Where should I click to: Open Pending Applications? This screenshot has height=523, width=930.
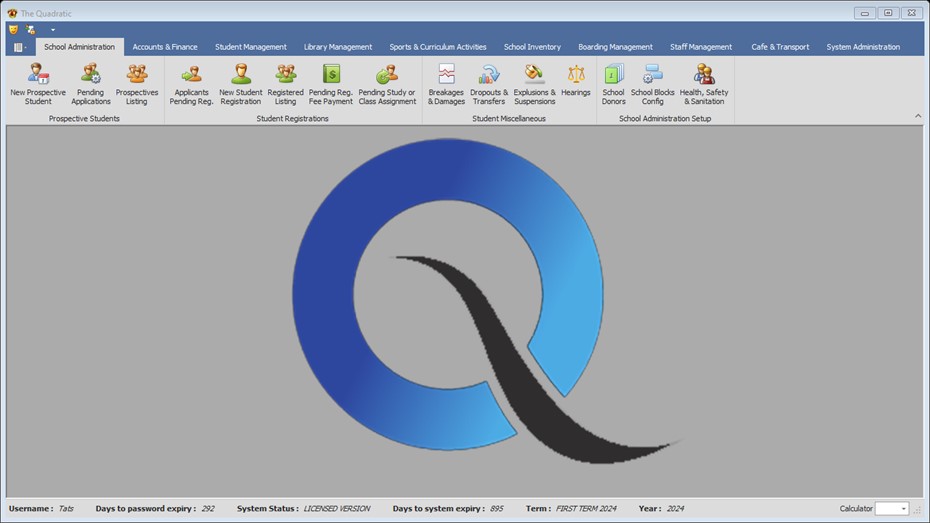90,84
